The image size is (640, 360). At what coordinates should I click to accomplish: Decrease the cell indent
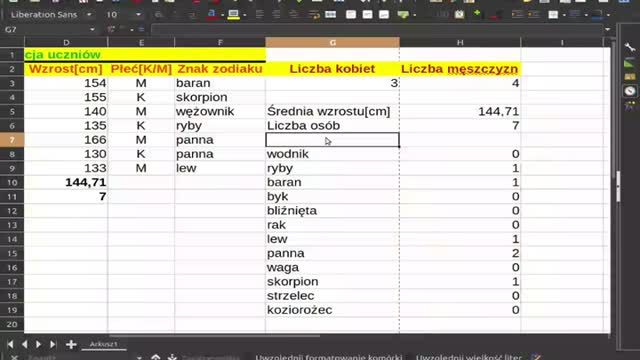coord(534,15)
